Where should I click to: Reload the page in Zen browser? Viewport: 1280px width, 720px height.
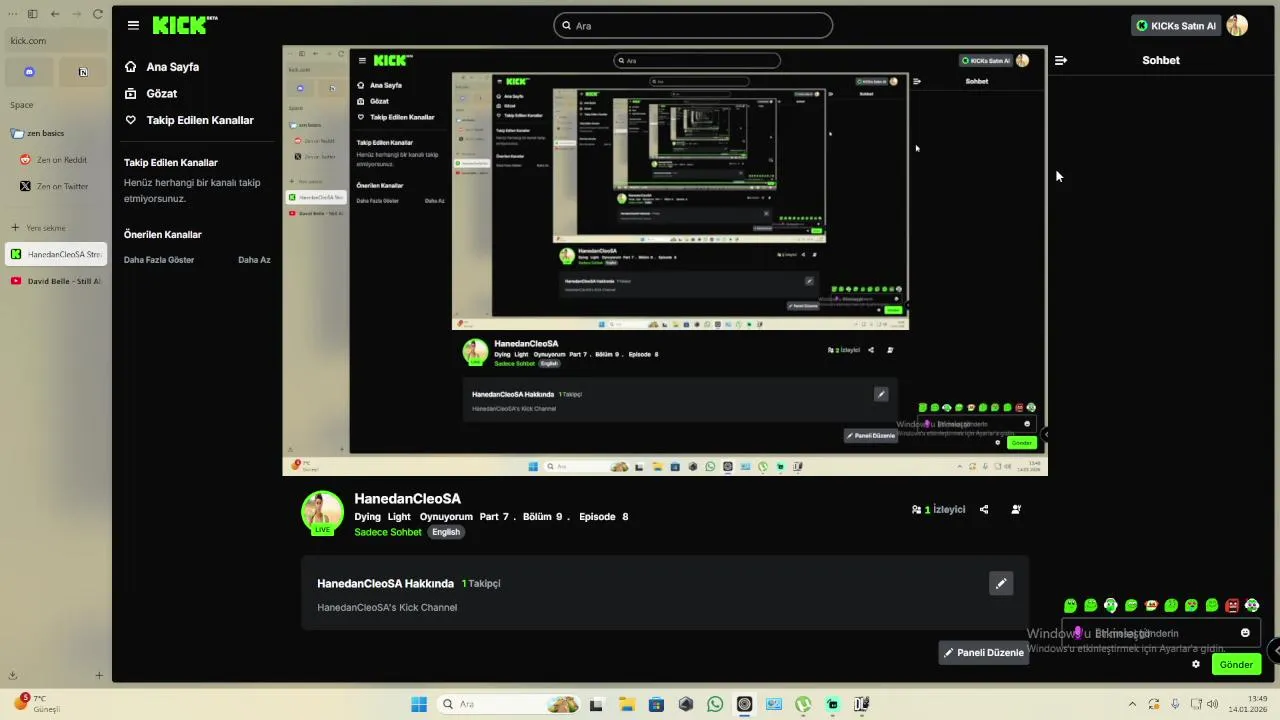coord(98,14)
